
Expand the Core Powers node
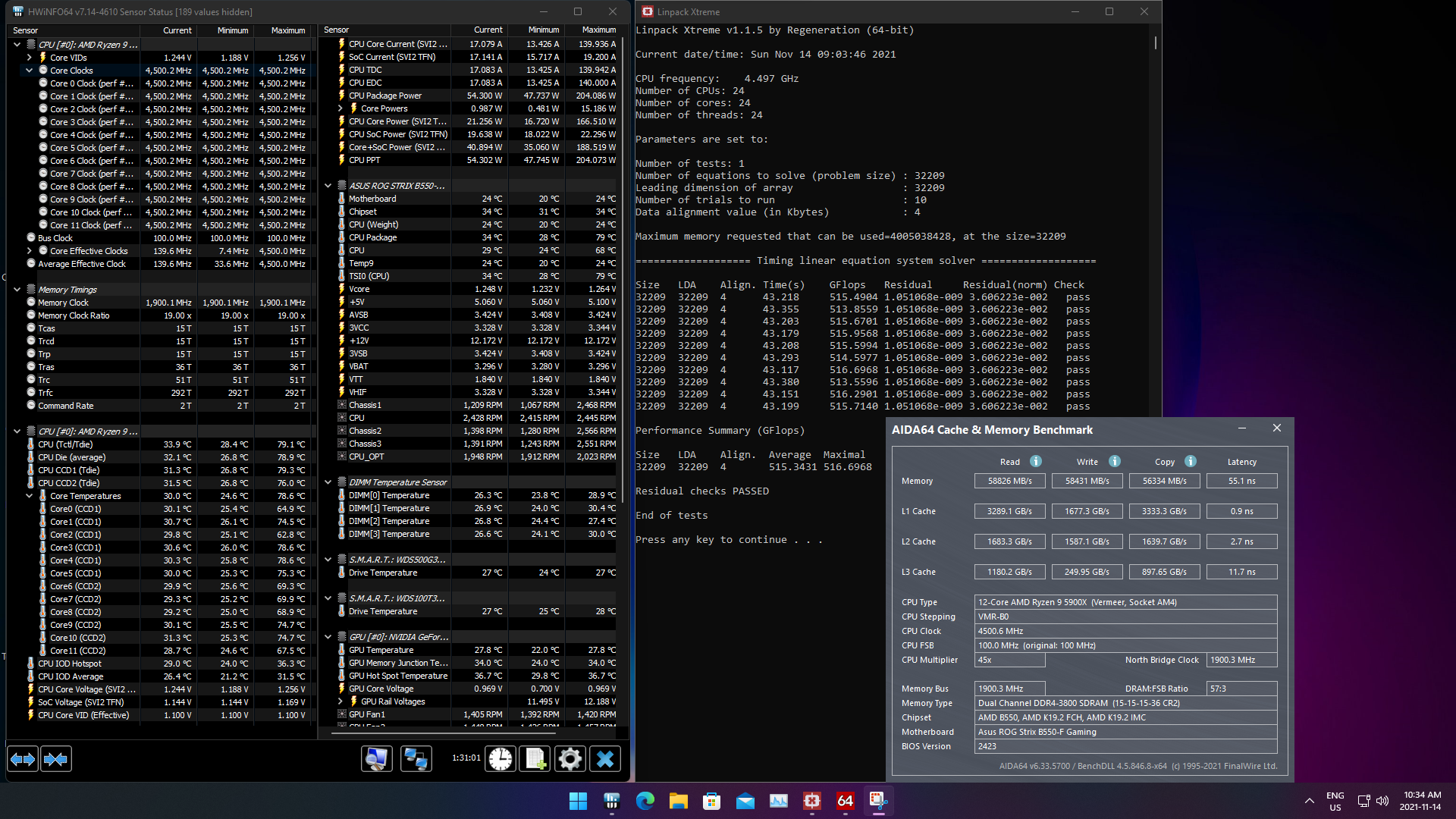click(340, 108)
